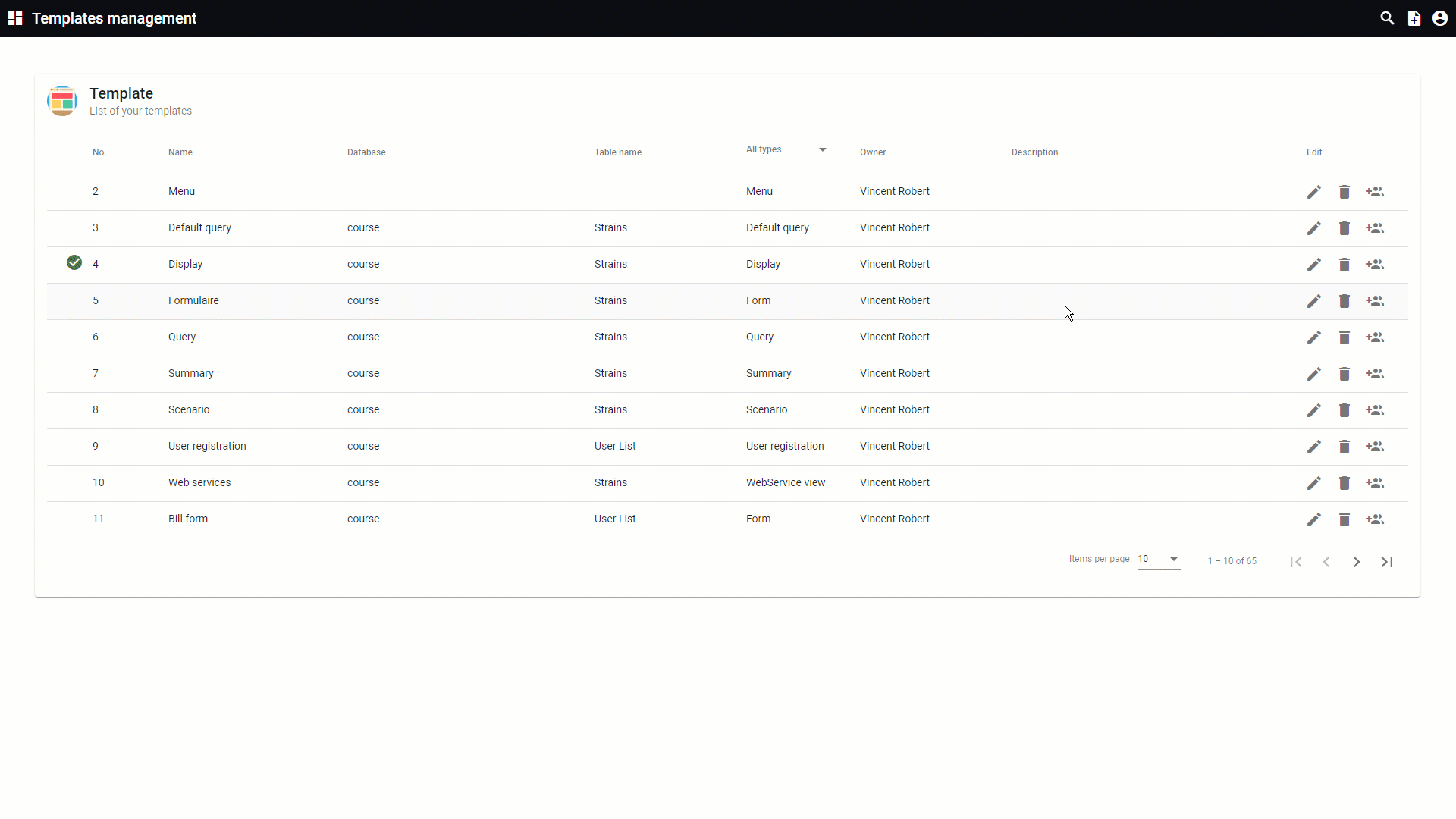Edit the Formulaire template
The width and height of the screenshot is (1456, 819).
pyautogui.click(x=1314, y=301)
